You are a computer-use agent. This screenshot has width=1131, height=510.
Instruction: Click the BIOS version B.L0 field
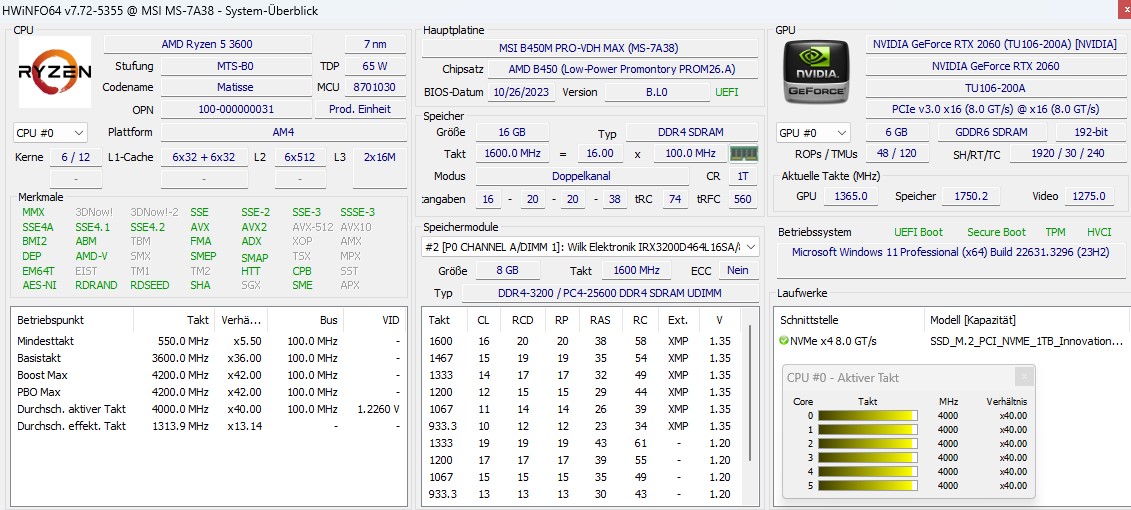coord(656,92)
